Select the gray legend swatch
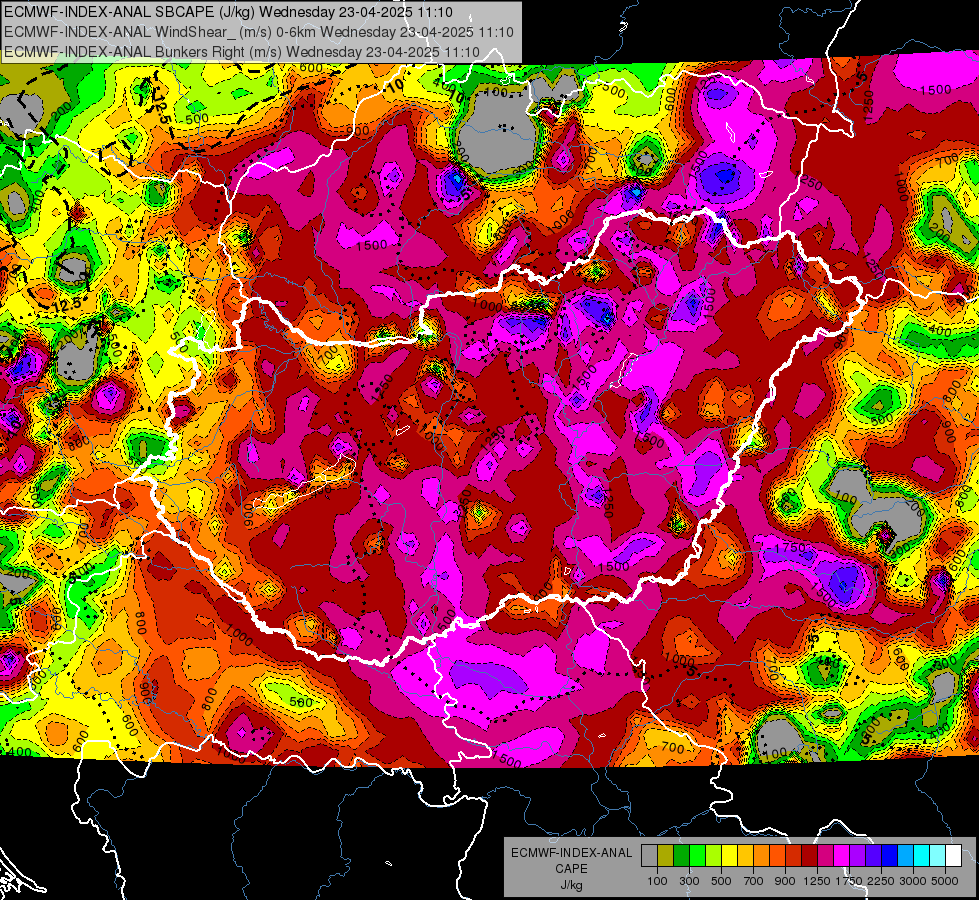 tap(649, 856)
